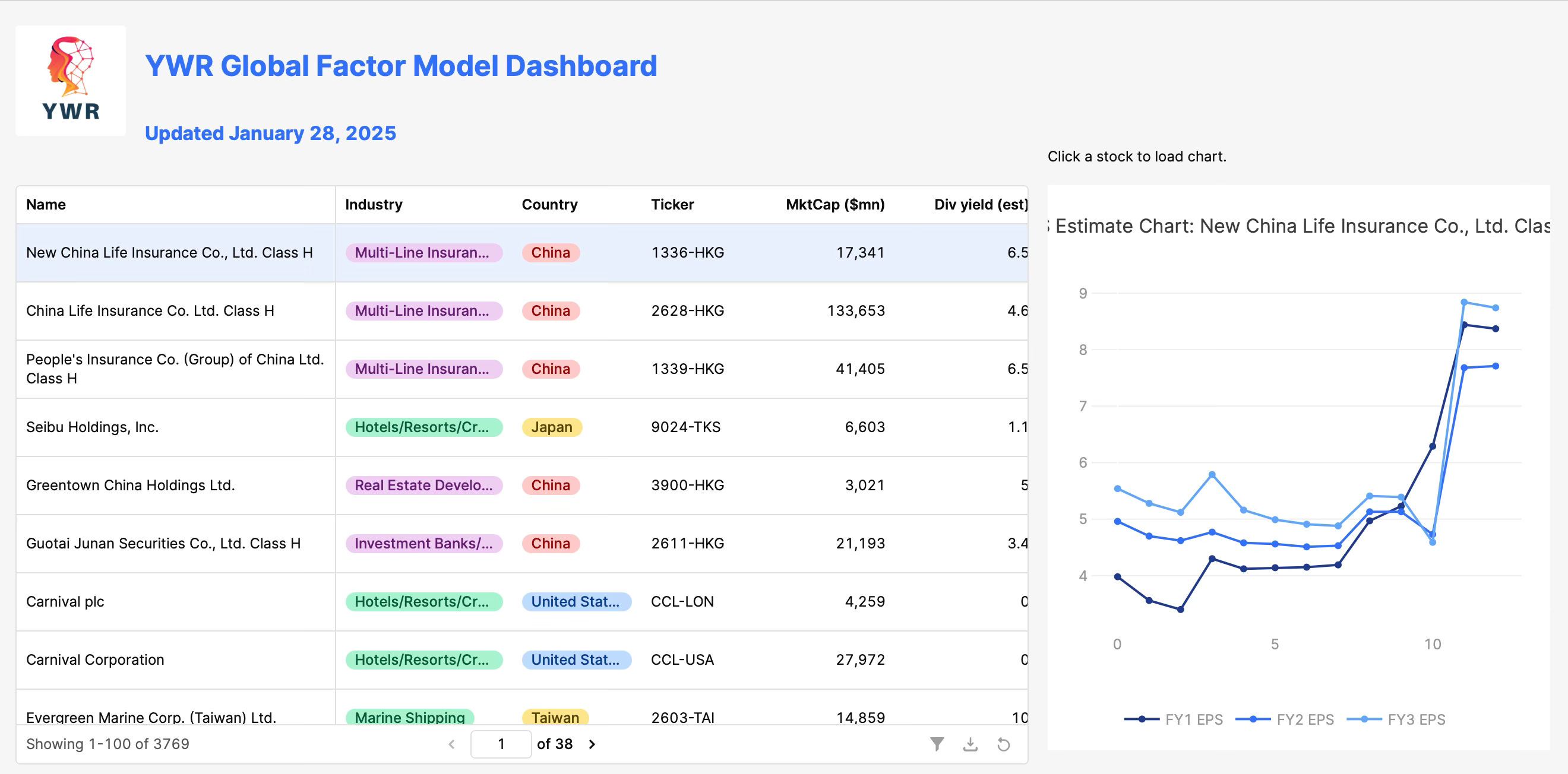Select Carnival Corporation row
1568x774 pixels.
click(522, 659)
